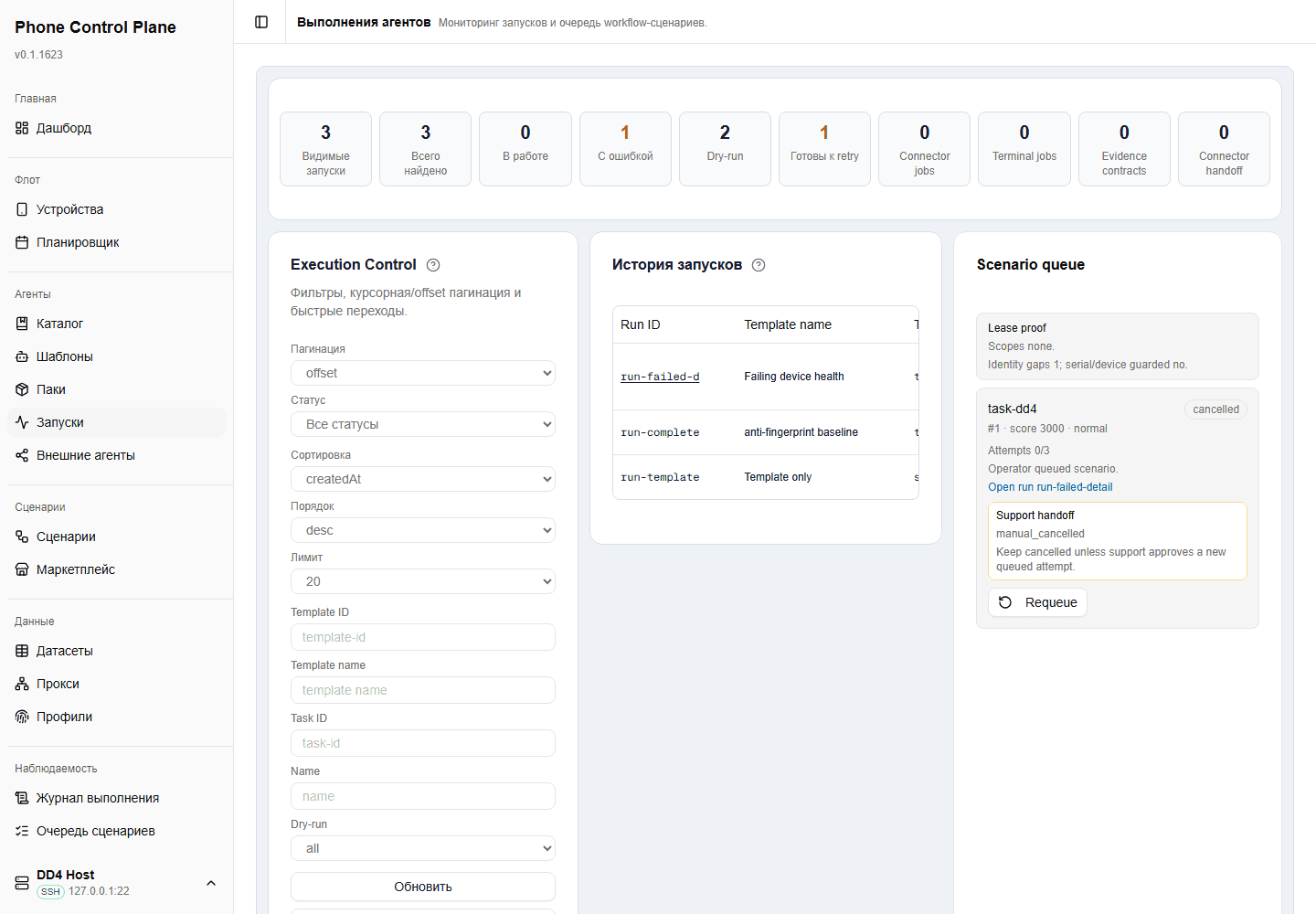Open Дашборд in the sidebar
This screenshot has height=914, width=1316.
pyautogui.click(x=116, y=128)
